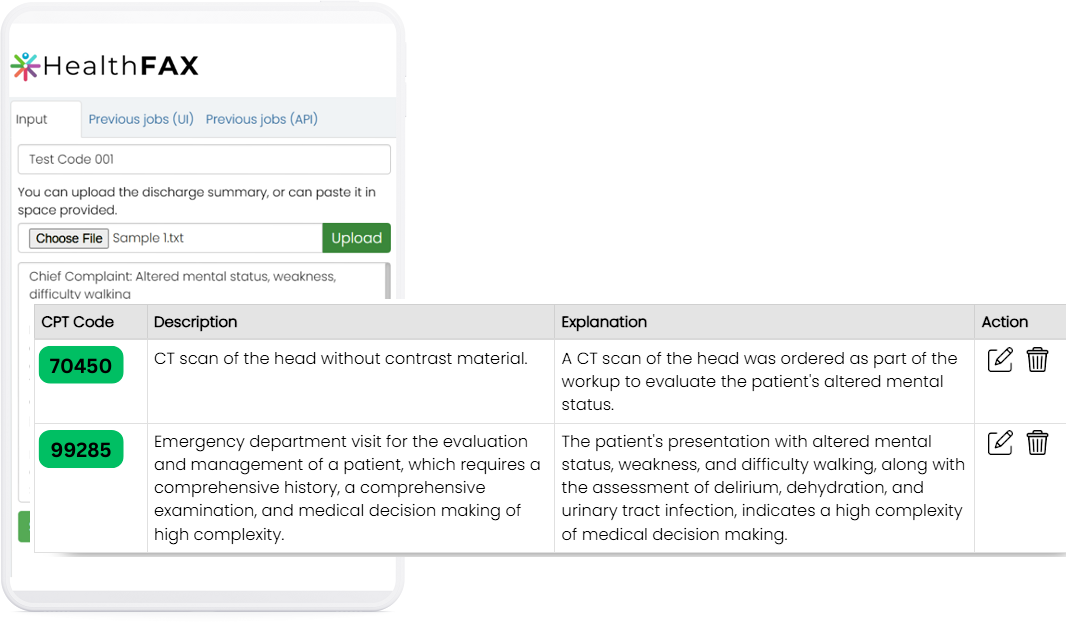1066x622 pixels.
Task: Click the Test Code 001 name field
Action: [x=204, y=160]
